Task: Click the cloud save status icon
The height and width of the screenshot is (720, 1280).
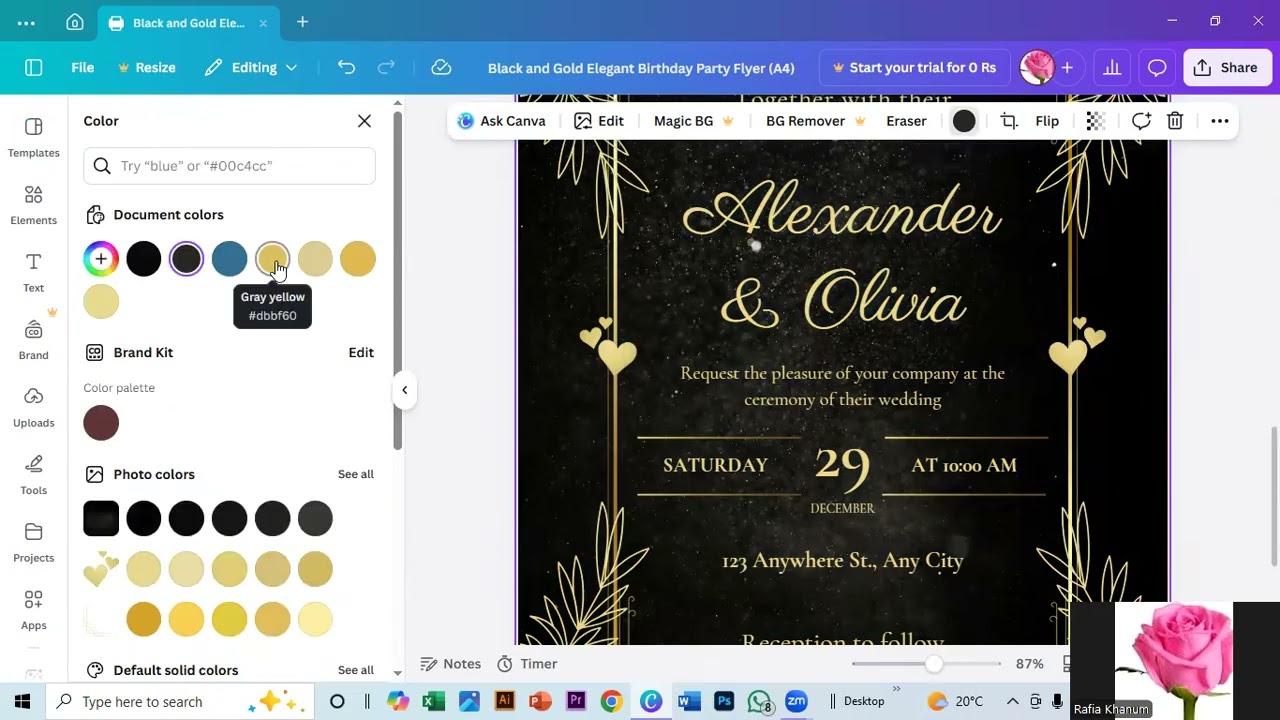Action: pyautogui.click(x=441, y=68)
